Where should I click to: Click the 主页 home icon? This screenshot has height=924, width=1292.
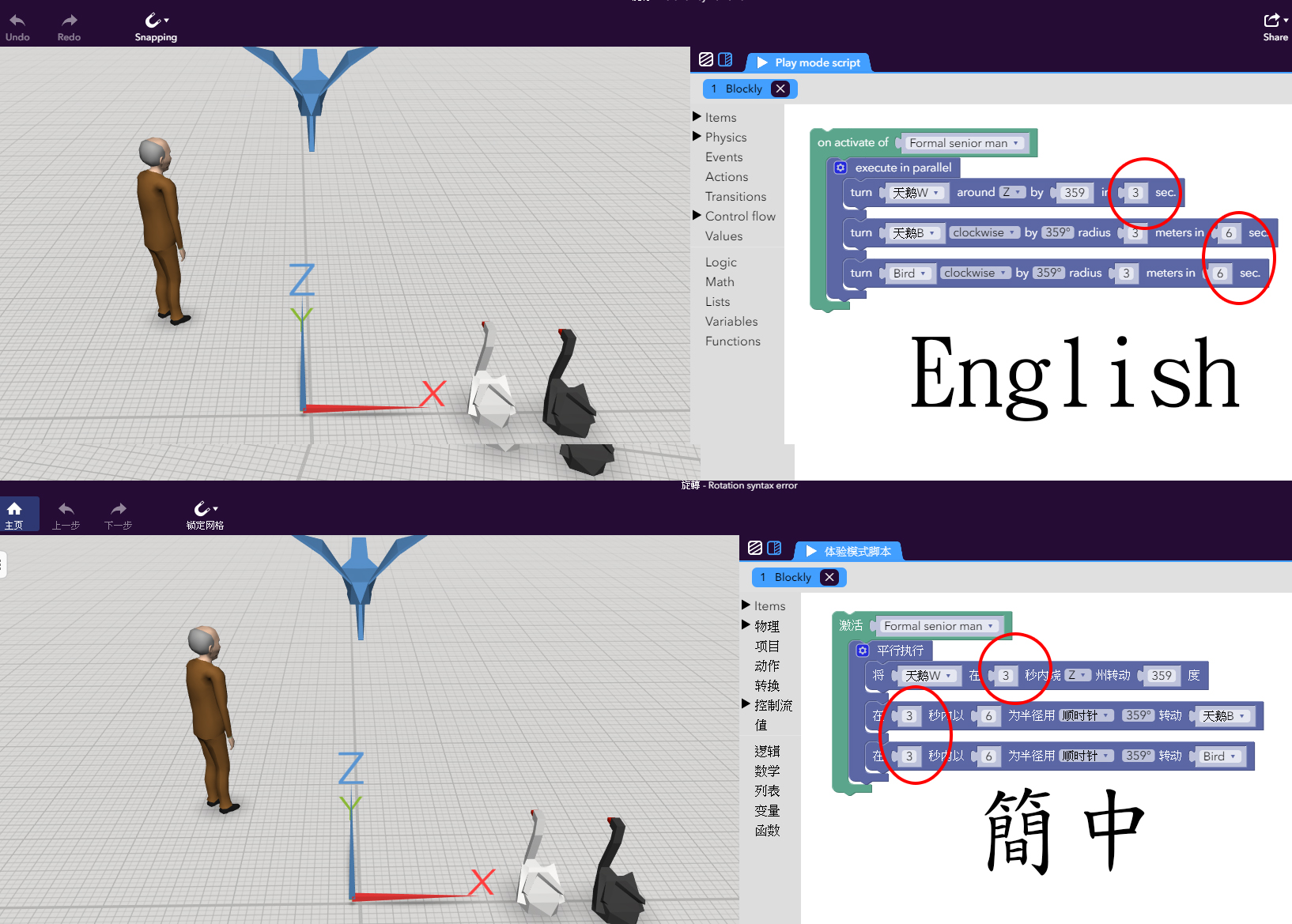click(14, 509)
